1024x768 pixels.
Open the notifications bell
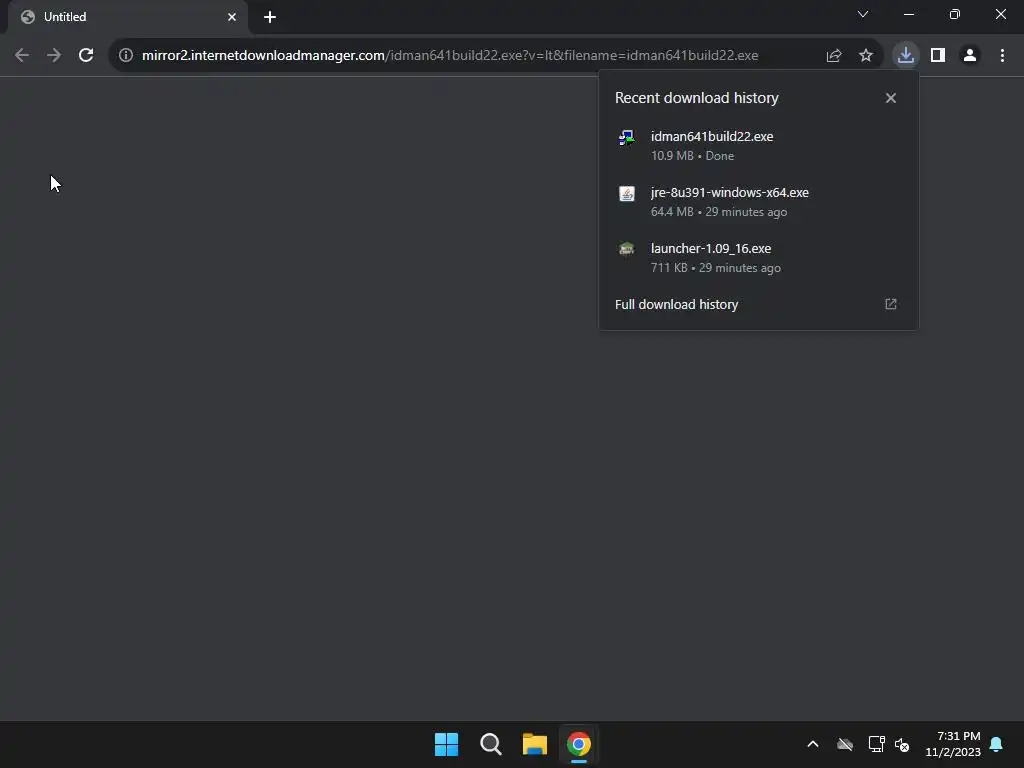pos(997,744)
